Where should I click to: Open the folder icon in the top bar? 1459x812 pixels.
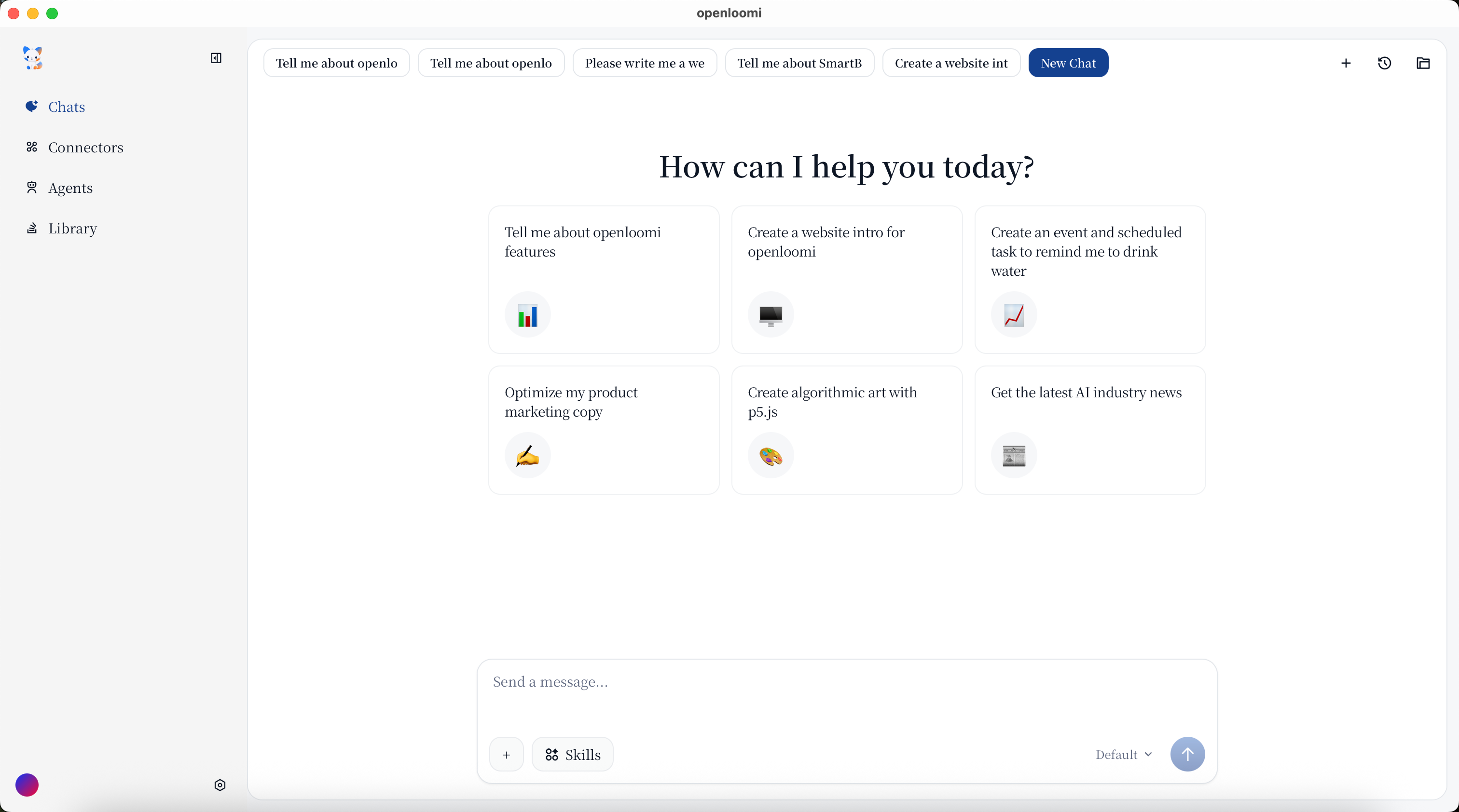pyautogui.click(x=1423, y=63)
